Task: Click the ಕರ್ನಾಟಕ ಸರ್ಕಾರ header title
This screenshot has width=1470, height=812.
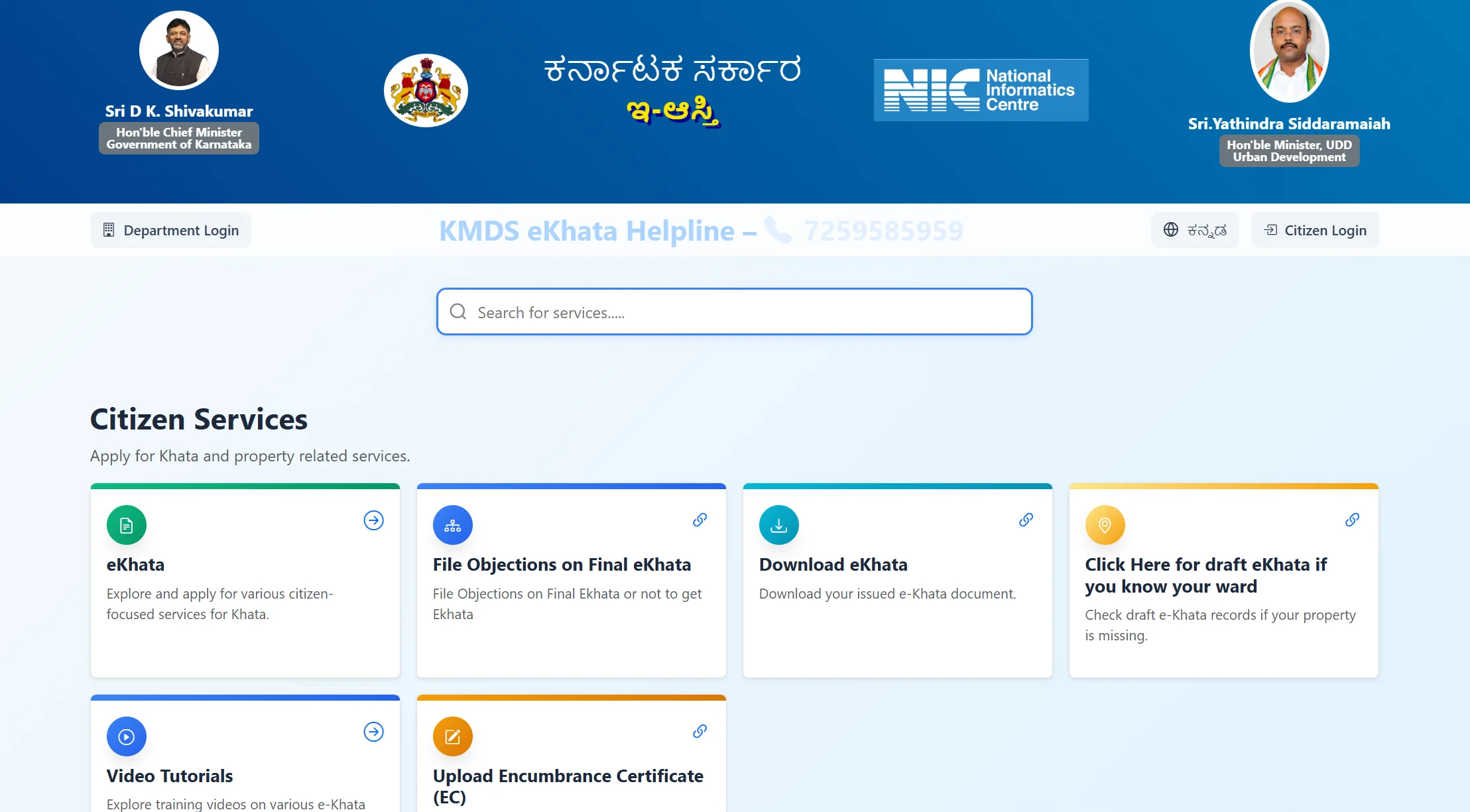Action: coord(672,70)
